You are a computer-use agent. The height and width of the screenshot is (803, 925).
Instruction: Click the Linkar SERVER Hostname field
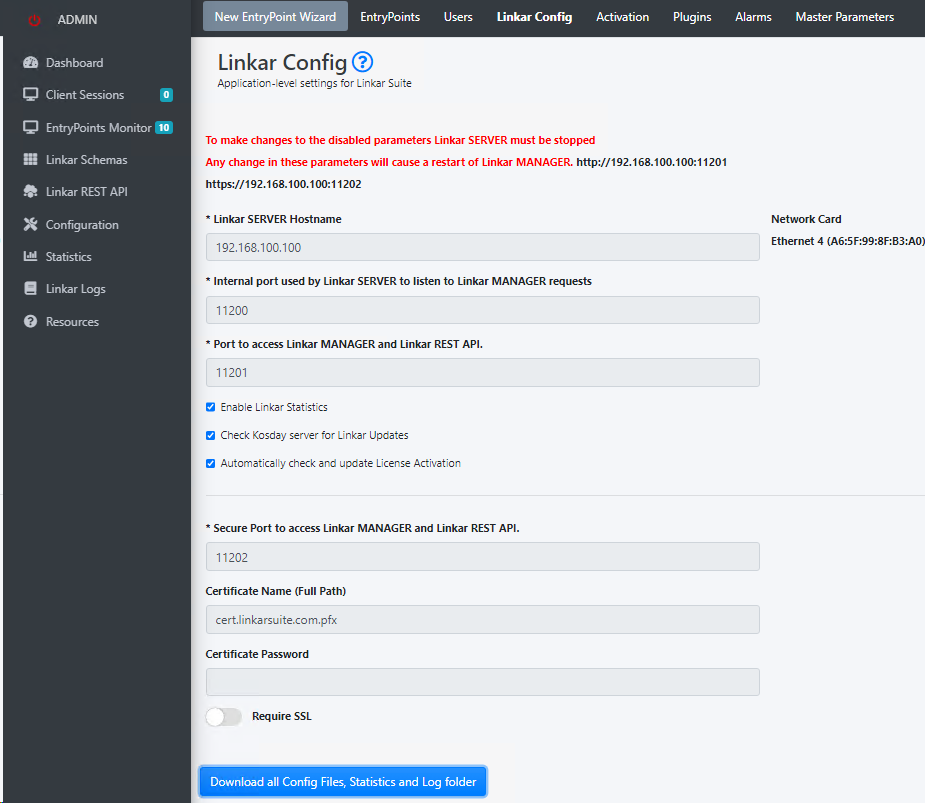pos(483,247)
